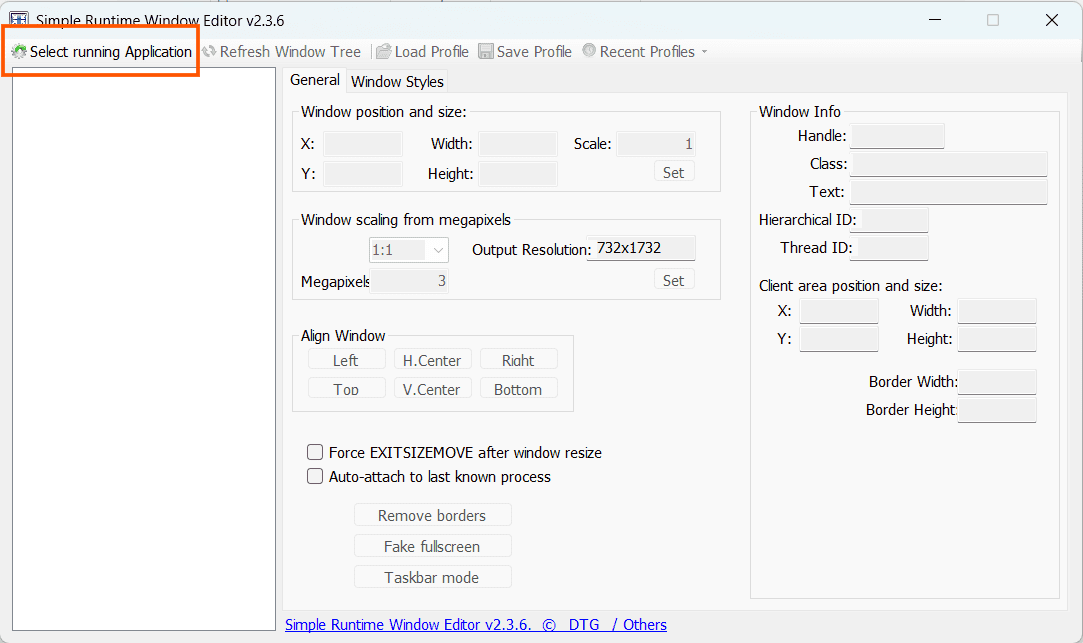Click Set in Window position and size
This screenshot has width=1083, height=643.
673,173
